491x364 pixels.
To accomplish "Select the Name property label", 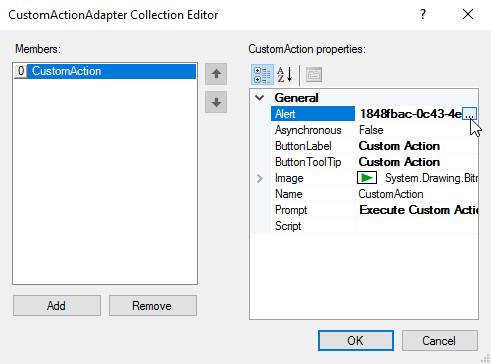I will (313, 194).
